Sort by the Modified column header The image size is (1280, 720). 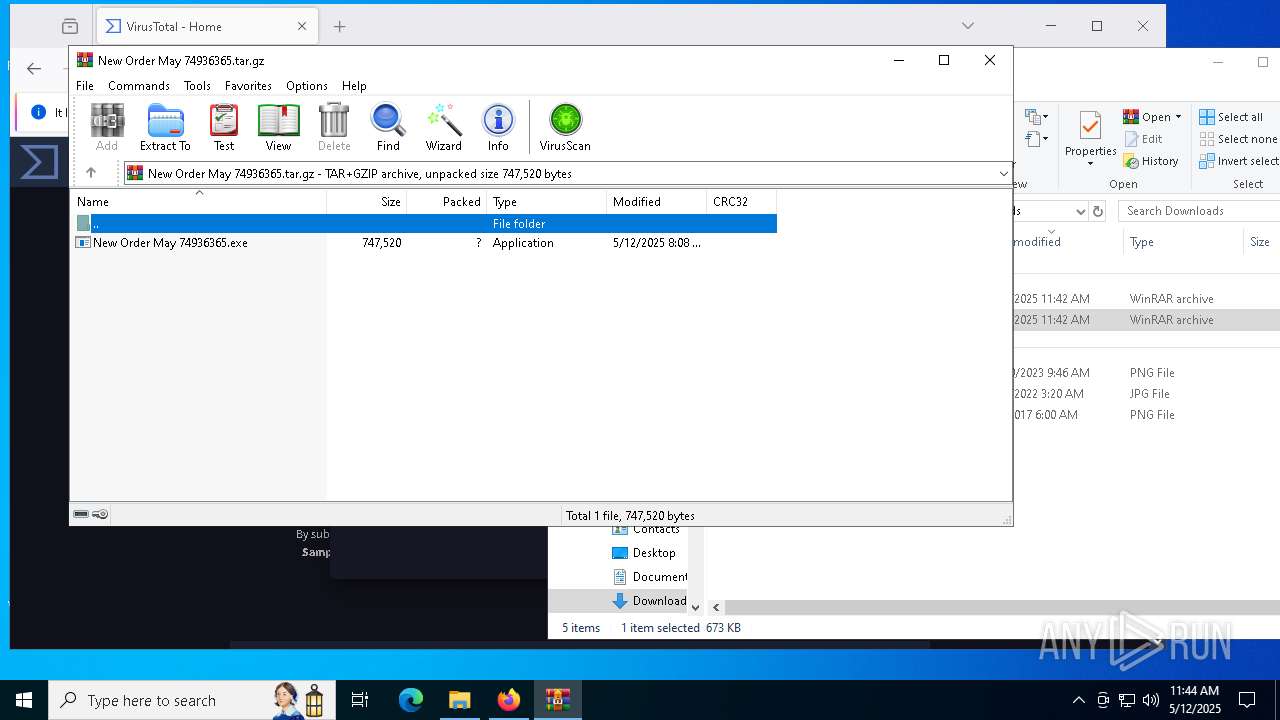(x=657, y=201)
